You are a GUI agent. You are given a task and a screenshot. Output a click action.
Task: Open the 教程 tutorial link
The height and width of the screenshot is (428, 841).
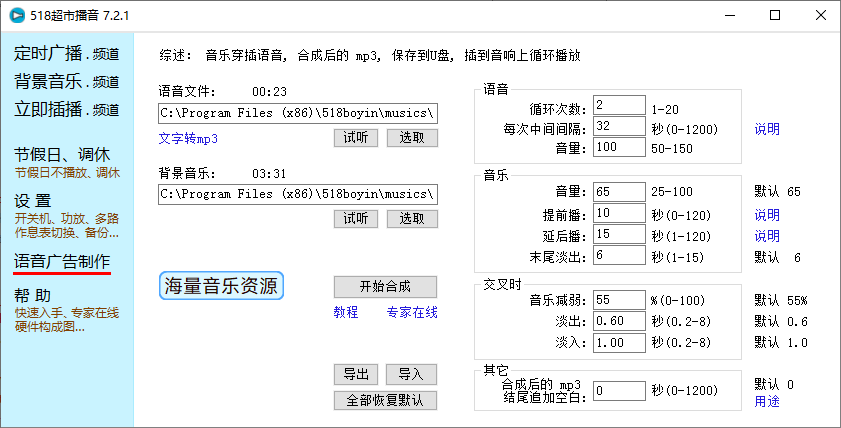coord(345,312)
